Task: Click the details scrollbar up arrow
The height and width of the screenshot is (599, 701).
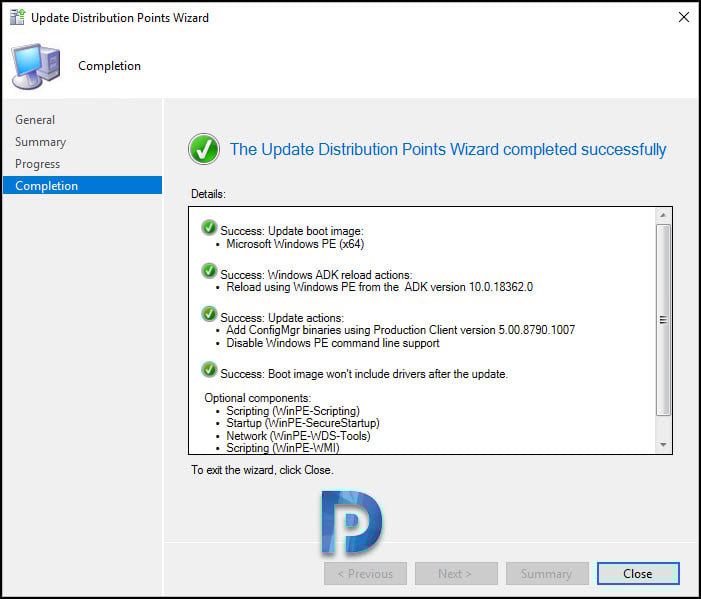Action: (663, 215)
